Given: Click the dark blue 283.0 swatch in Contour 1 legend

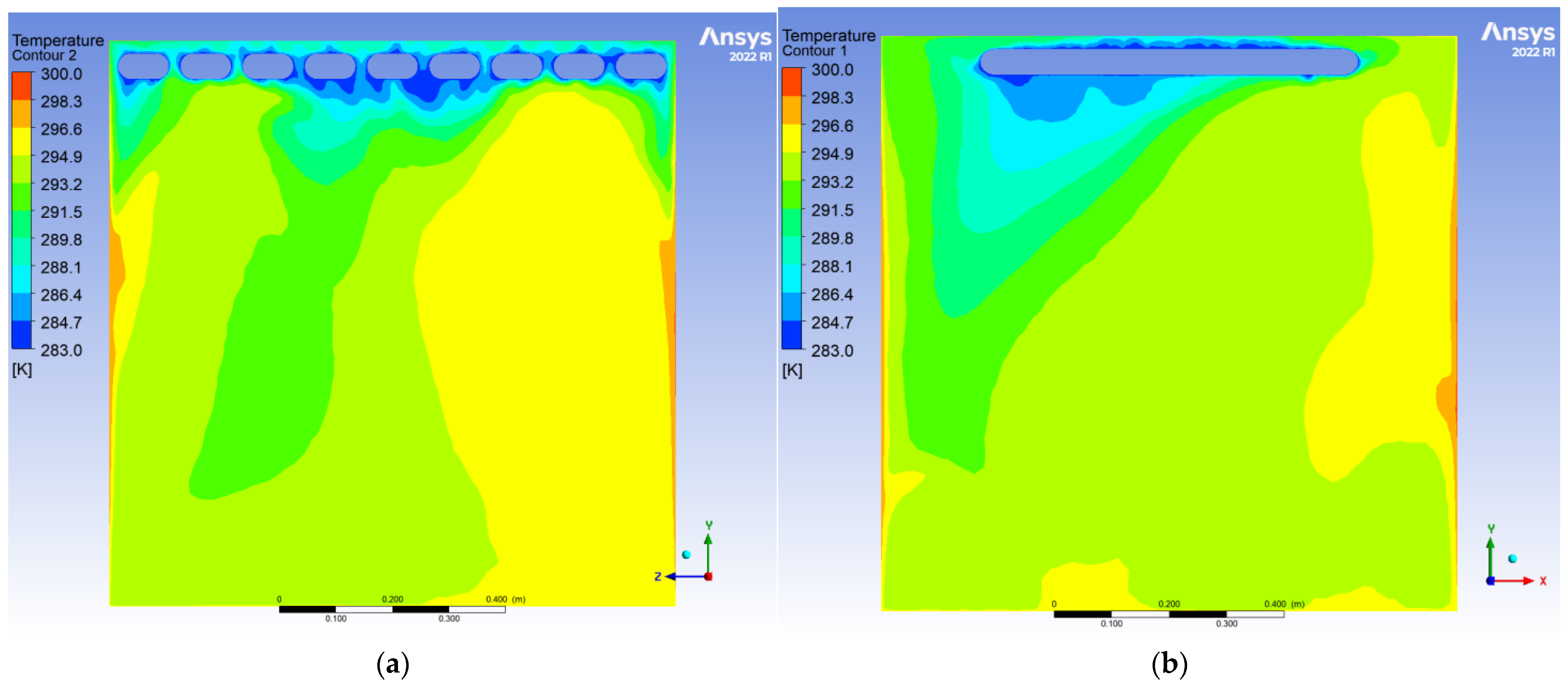Looking at the screenshot, I should coord(792,334).
